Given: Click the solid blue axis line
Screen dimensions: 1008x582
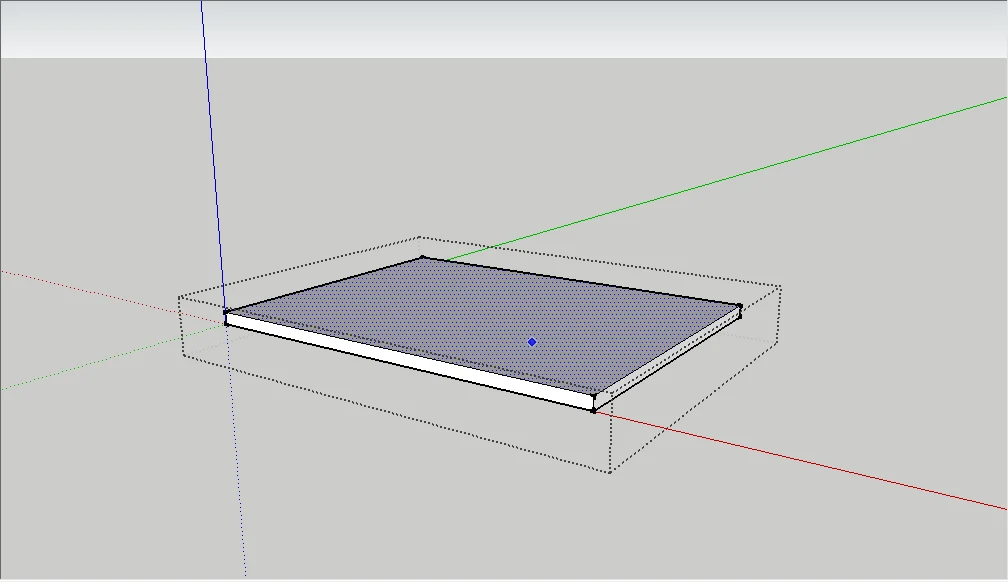Looking at the screenshot, I should [x=213, y=157].
